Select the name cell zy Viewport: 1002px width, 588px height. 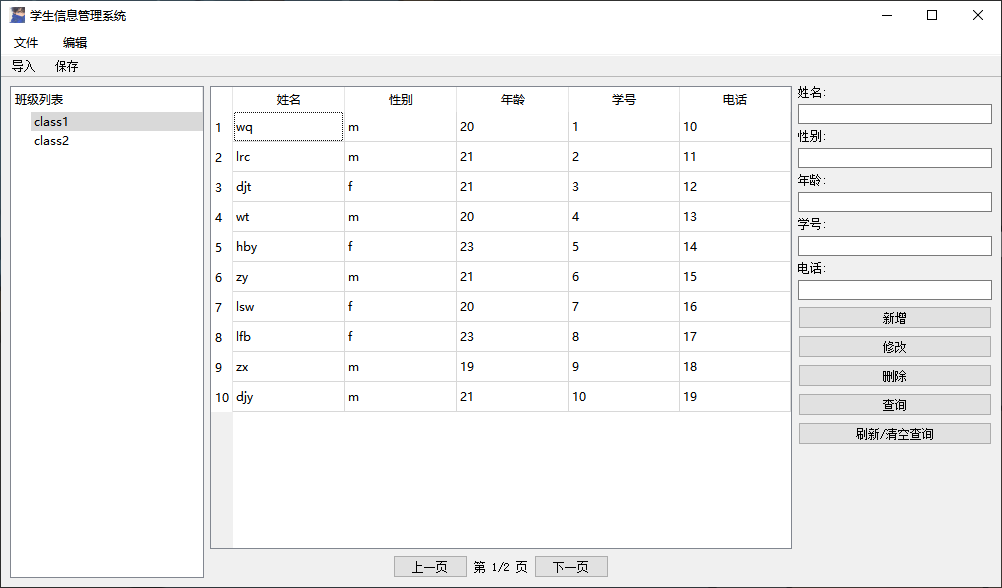tap(289, 277)
